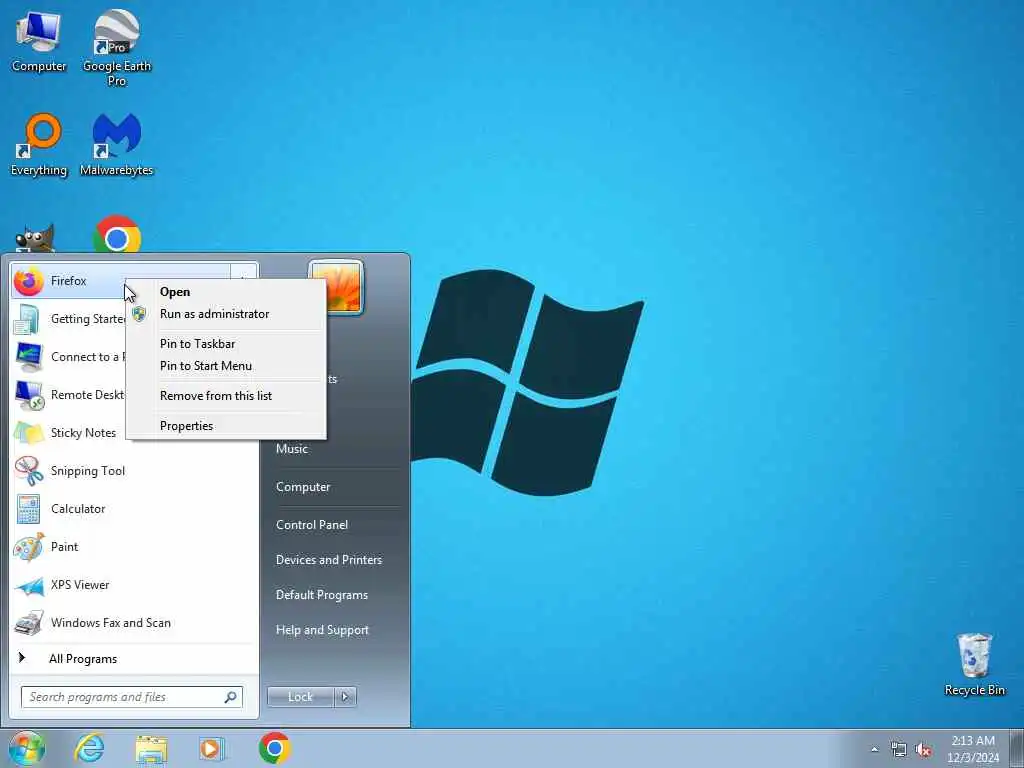This screenshot has height=768, width=1024.
Task: Launch Internet Explorer from the taskbar
Action: [x=89, y=748]
